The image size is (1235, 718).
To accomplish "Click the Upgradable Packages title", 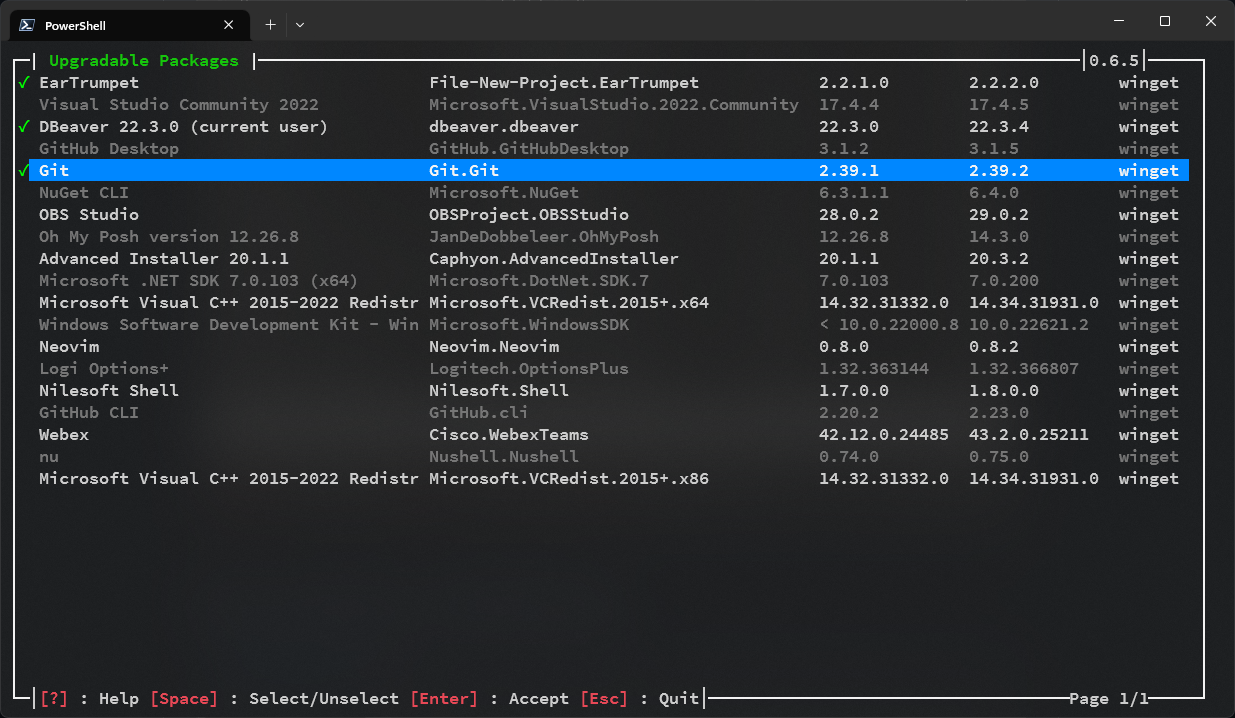I will tap(144, 61).
